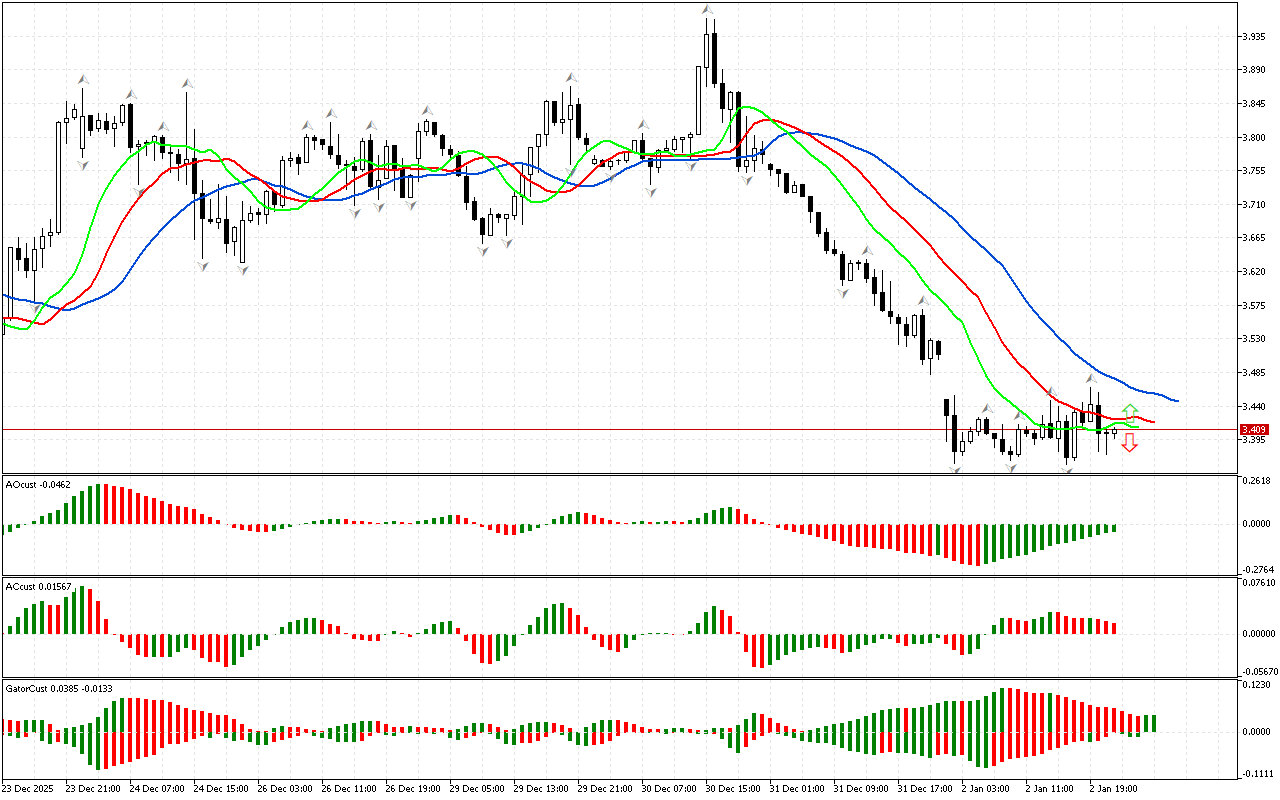Select the fractal arrow above the highest candle
1280x800 pixels.
pos(707,10)
